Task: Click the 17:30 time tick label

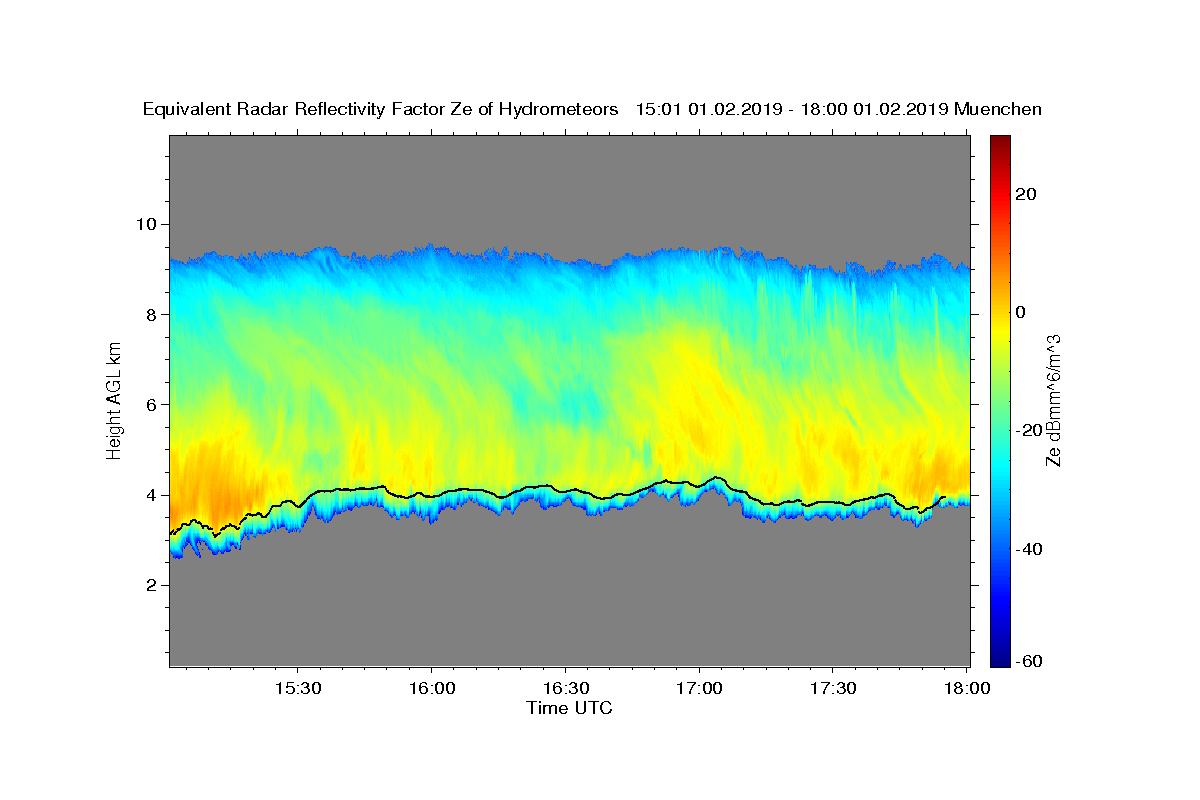Action: pos(833,689)
